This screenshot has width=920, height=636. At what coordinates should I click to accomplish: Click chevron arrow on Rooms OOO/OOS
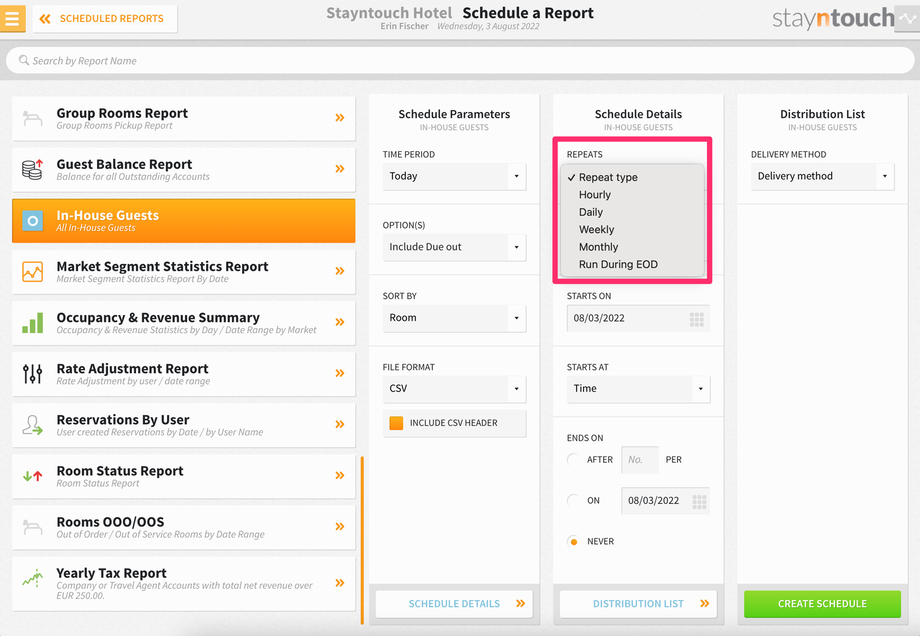click(340, 526)
